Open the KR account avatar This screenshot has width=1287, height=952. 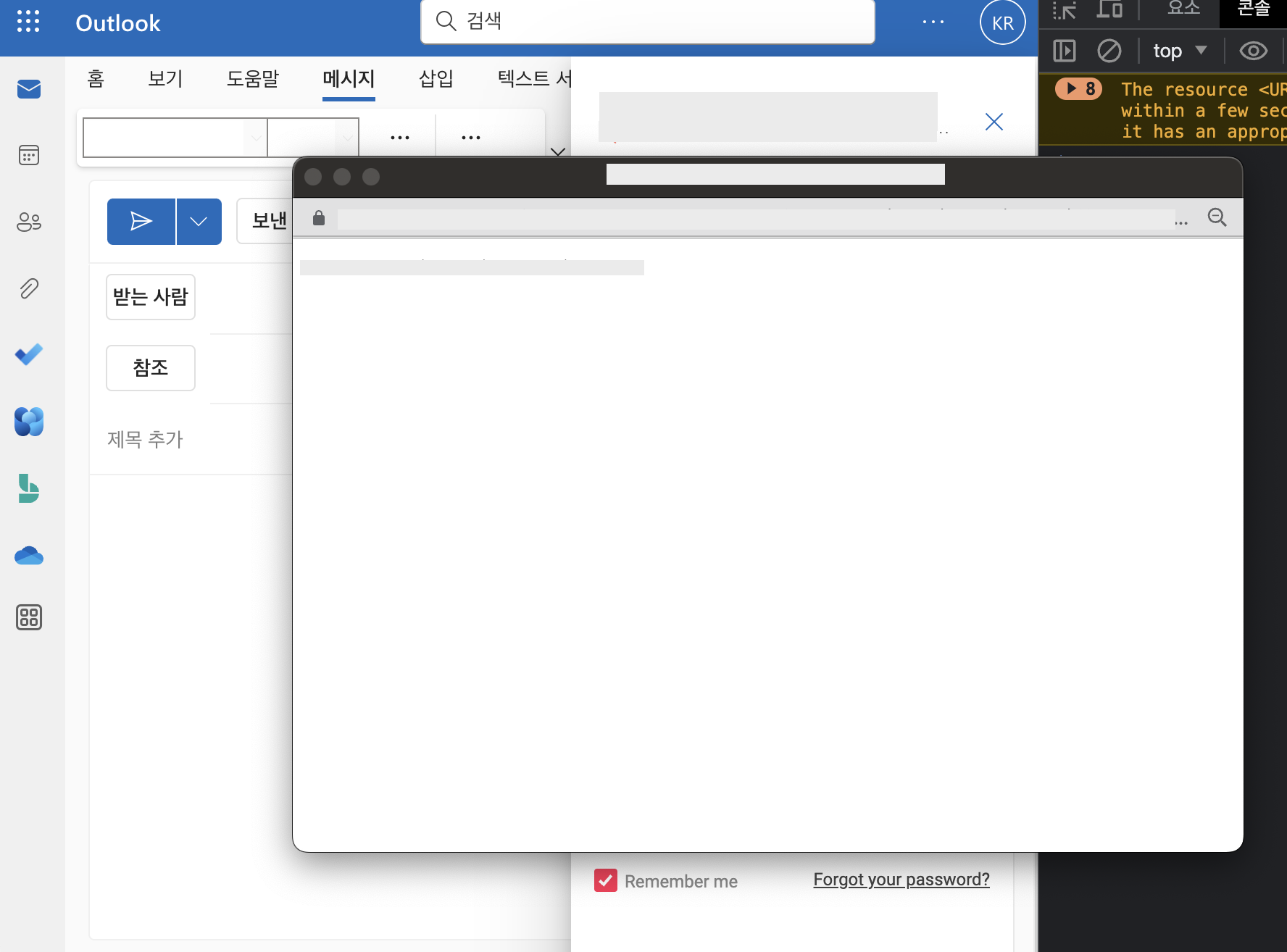(1003, 22)
